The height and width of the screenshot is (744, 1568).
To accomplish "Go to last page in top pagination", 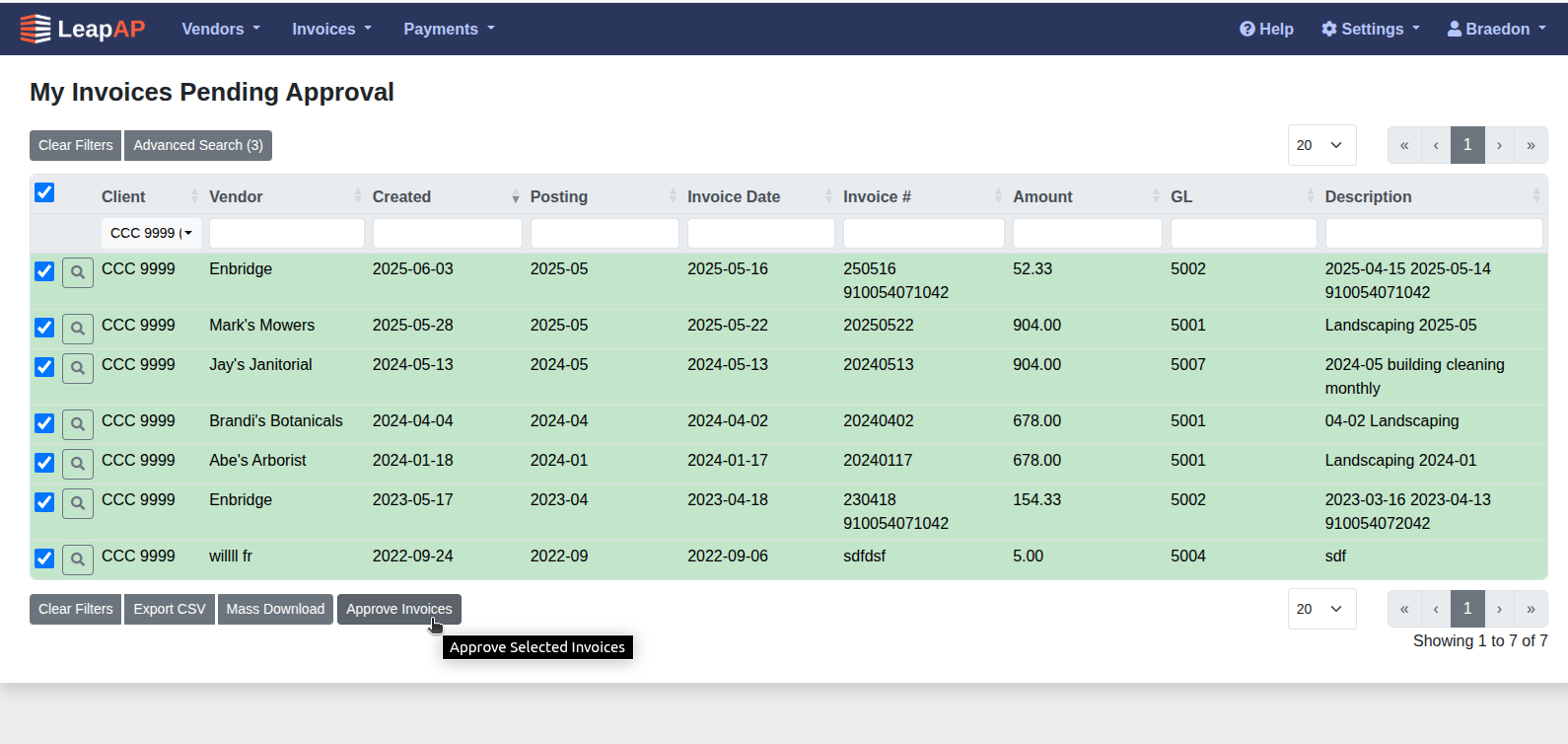I will 1531,145.
